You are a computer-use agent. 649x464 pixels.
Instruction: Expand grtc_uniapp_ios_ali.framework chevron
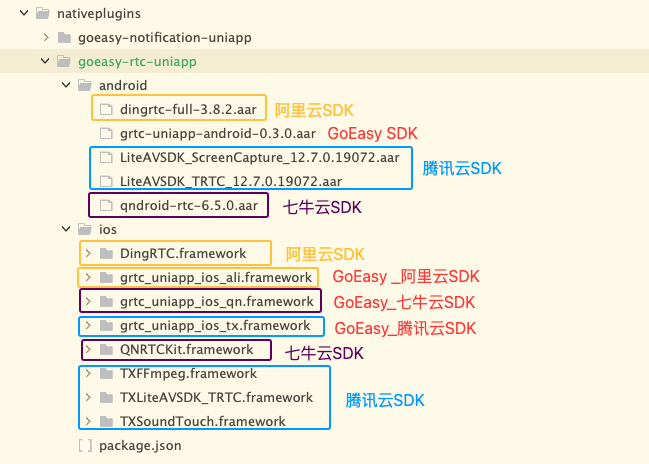[88, 277]
